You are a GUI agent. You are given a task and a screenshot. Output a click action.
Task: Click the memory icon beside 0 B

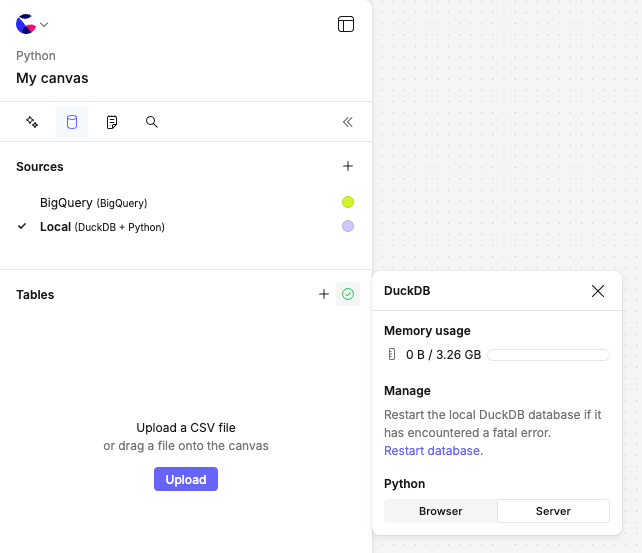pyautogui.click(x=392, y=354)
